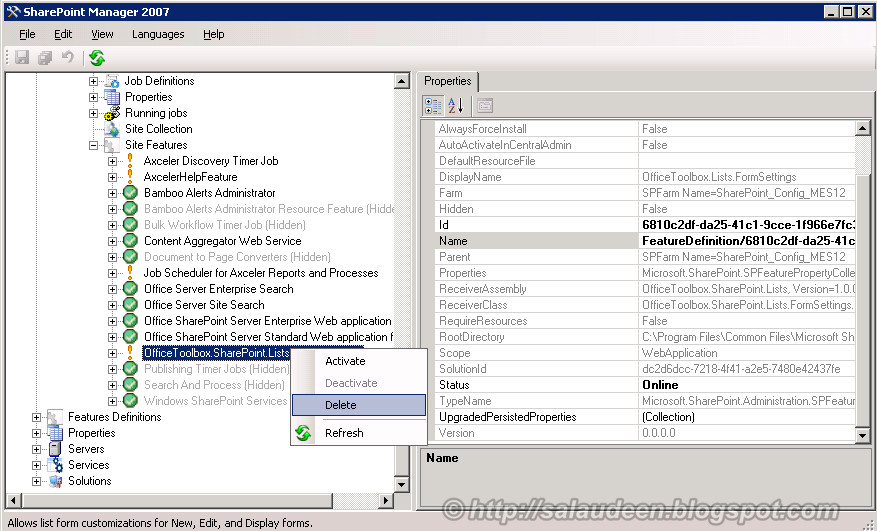Screen dimensions: 877x531
Task: Click green check icon beside Bamboo Alerts Administrator
Action: pos(130,193)
